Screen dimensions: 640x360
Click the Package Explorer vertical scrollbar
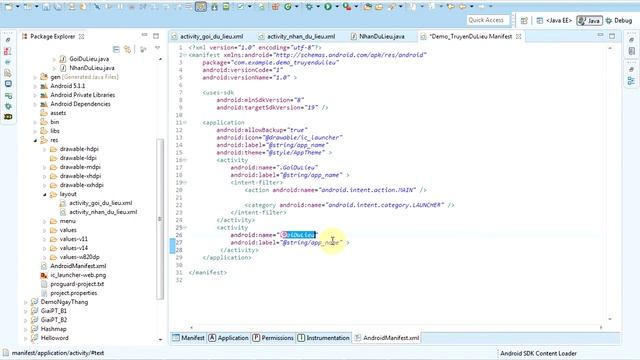[160, 218]
